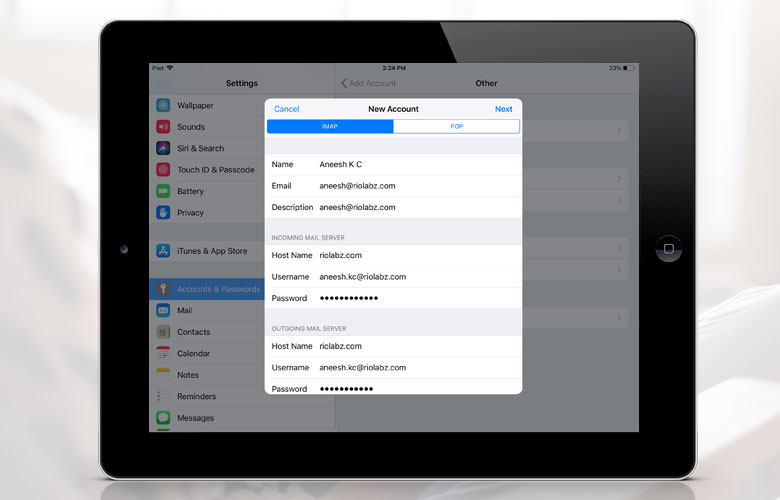This screenshot has width=780, height=500.
Task: Open Accounts & Passwords in the sidebar
Action: click(218, 289)
